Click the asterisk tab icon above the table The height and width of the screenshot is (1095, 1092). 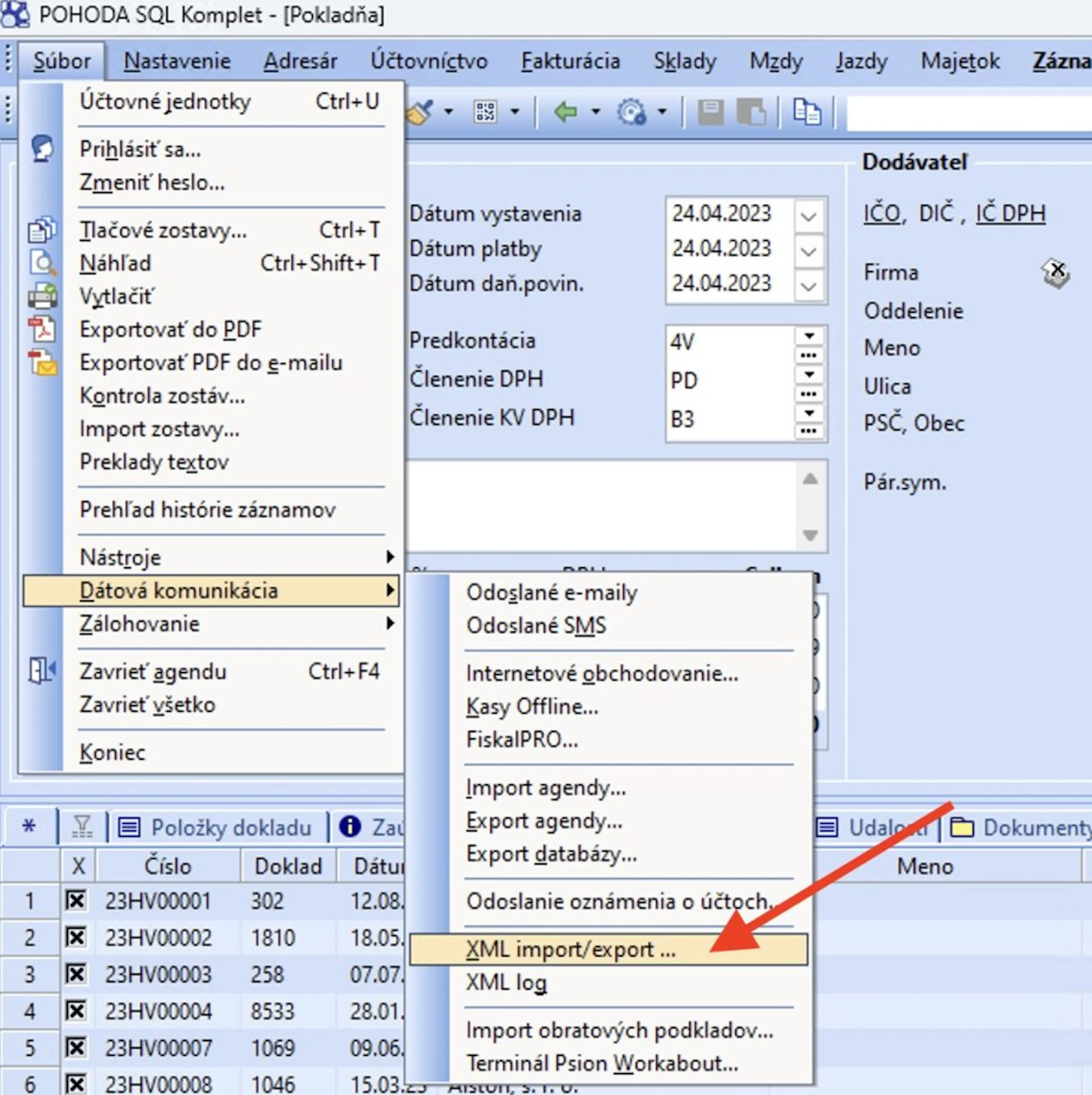point(29,827)
